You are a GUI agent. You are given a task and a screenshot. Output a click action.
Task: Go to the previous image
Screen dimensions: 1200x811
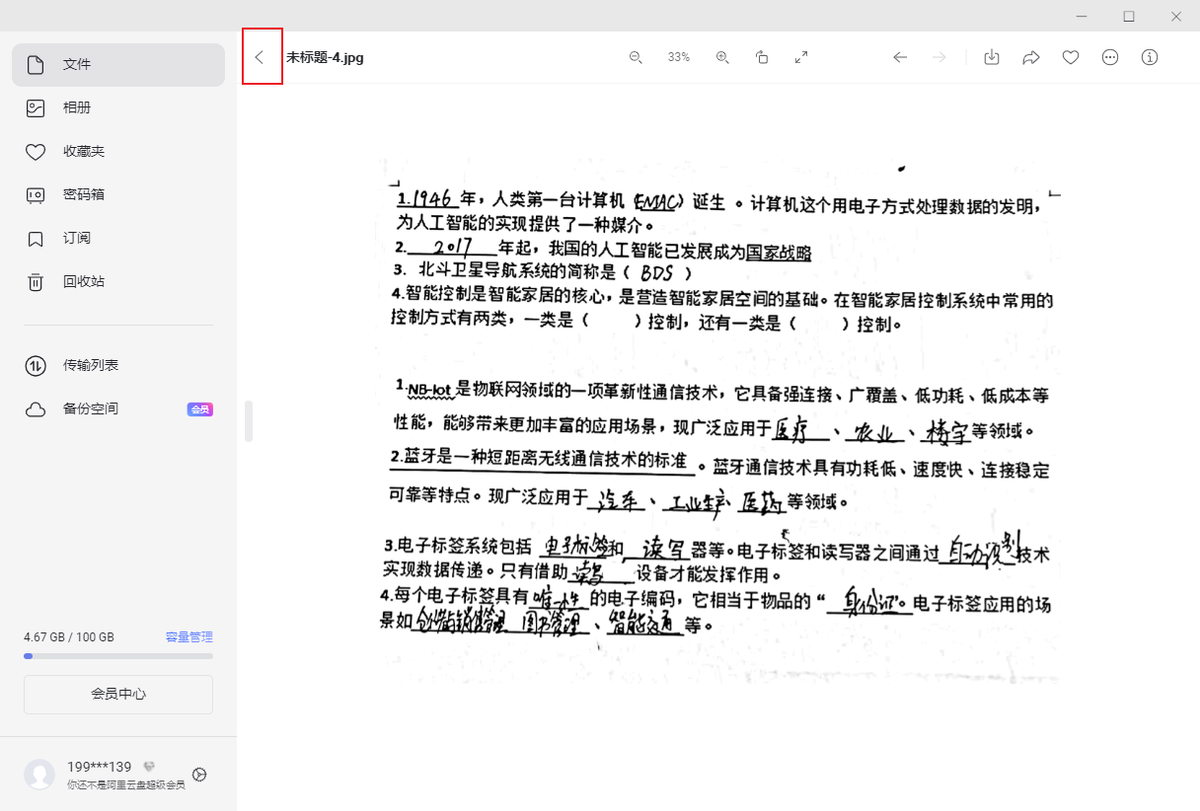[900, 57]
